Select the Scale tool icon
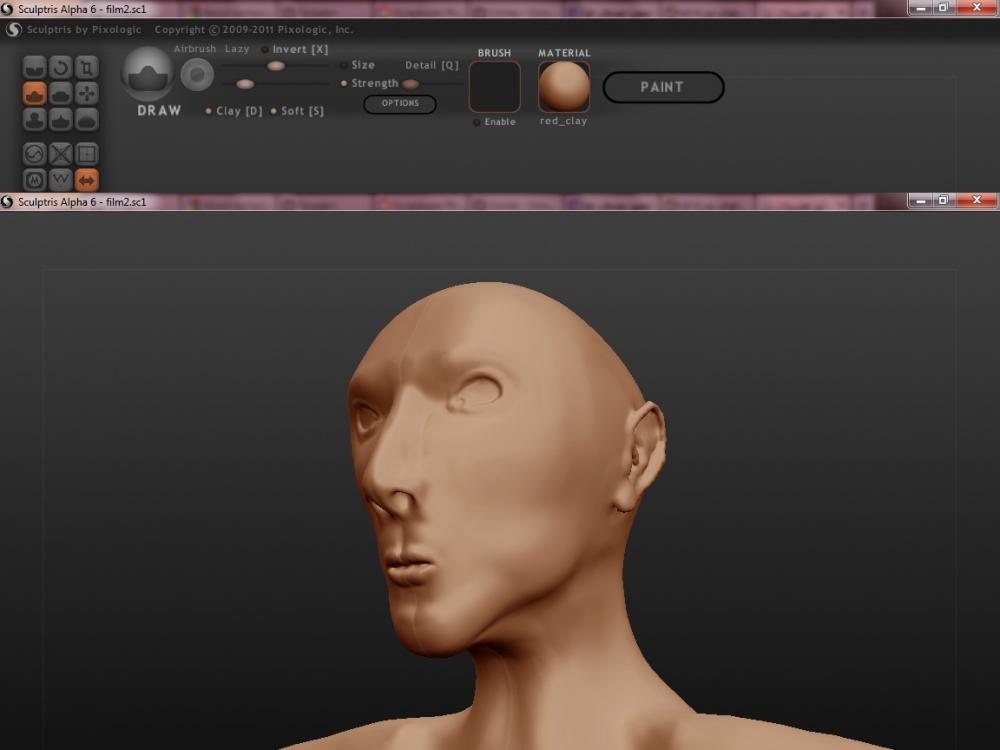The height and width of the screenshot is (750, 1000). coord(87,67)
